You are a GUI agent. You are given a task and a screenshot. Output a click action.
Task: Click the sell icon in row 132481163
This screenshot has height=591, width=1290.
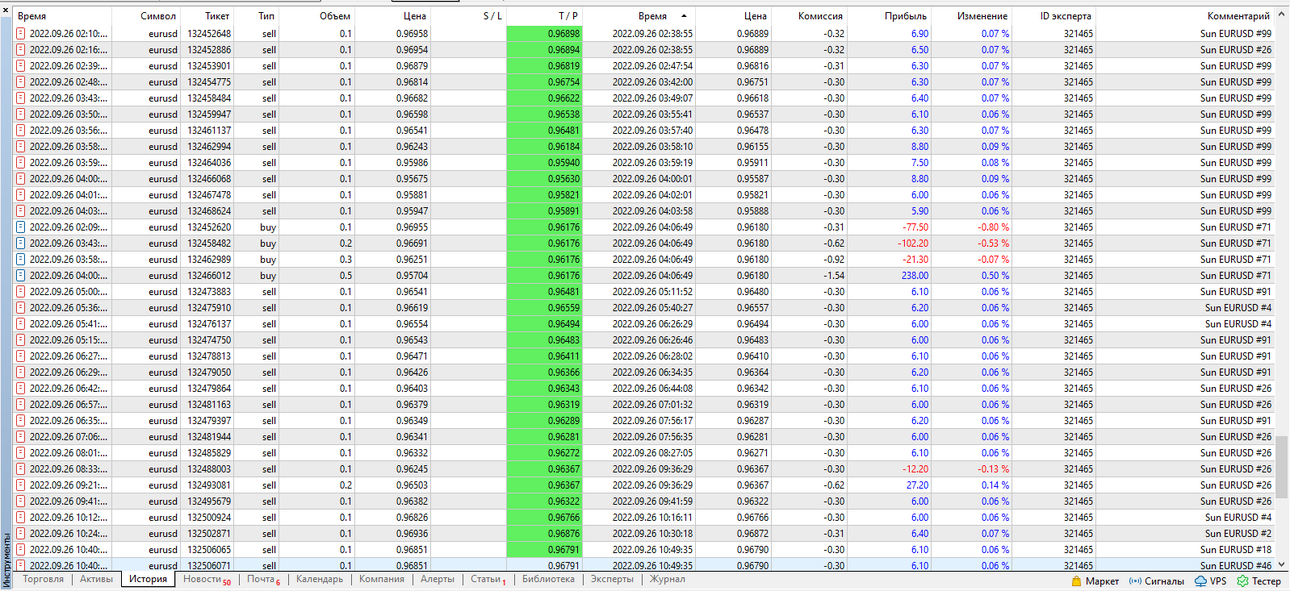(21, 404)
